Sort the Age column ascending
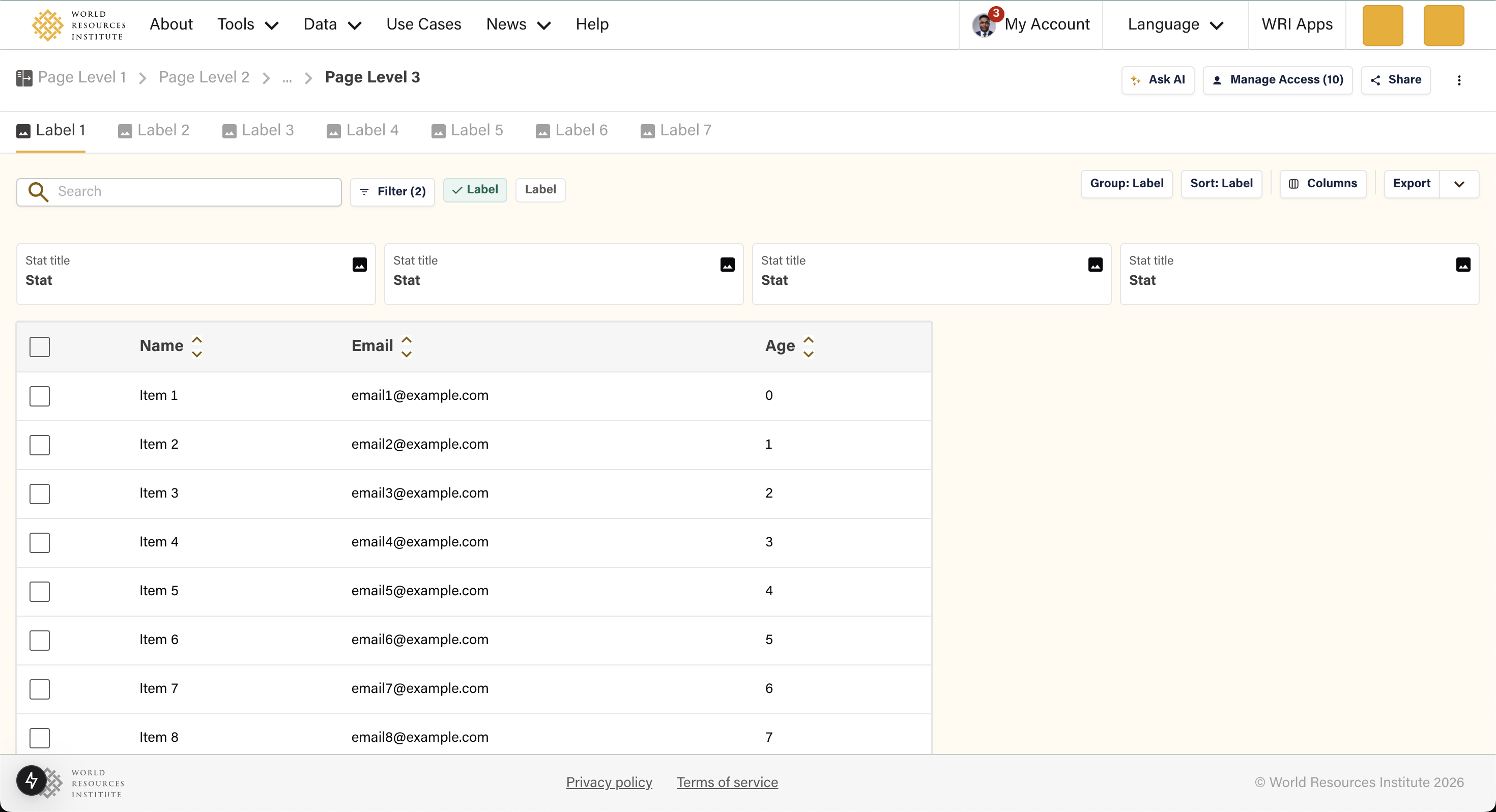The height and width of the screenshot is (812, 1496). click(809, 339)
